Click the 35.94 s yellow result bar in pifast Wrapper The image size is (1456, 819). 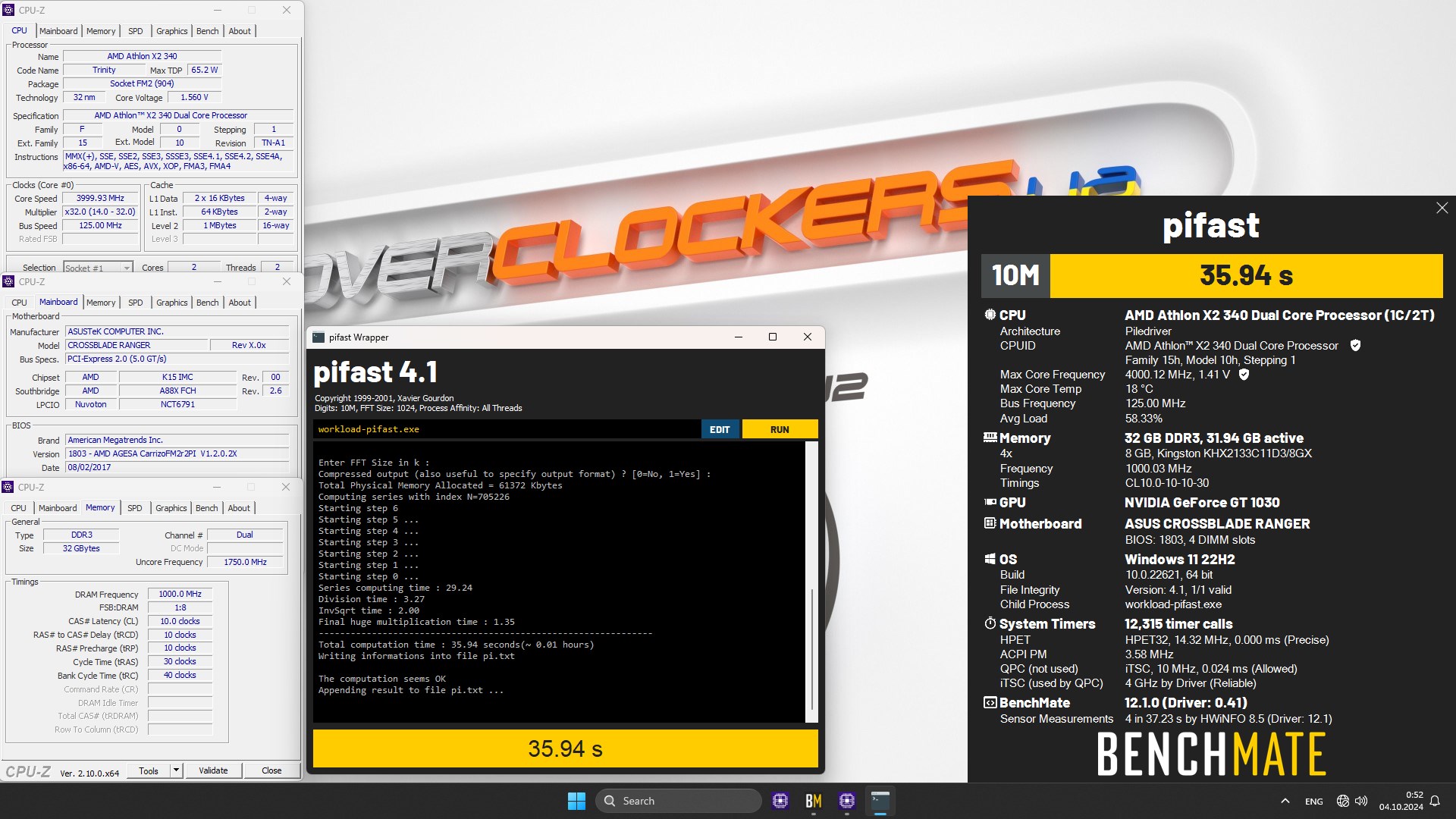pyautogui.click(x=566, y=749)
